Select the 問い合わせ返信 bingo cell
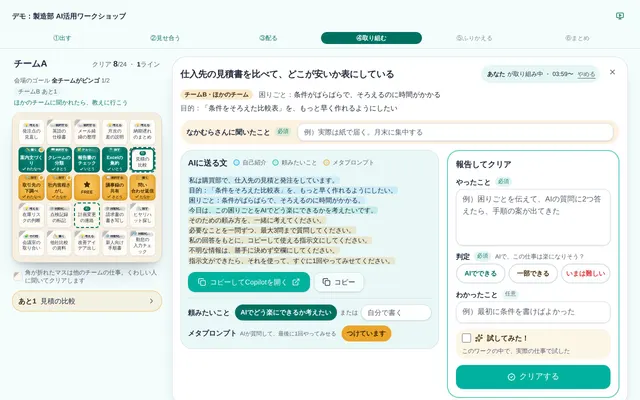Screen dimensions: 640x400 [x=142, y=187]
